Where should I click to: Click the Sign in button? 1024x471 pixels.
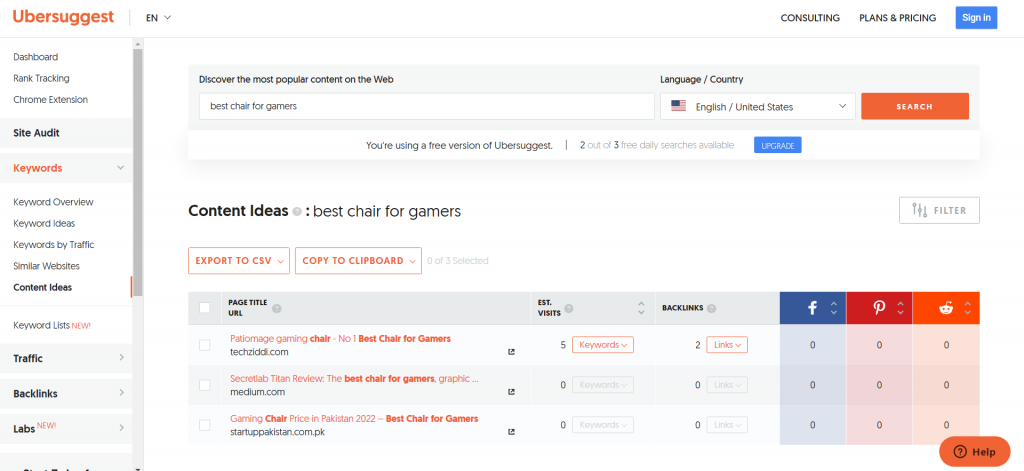click(976, 18)
